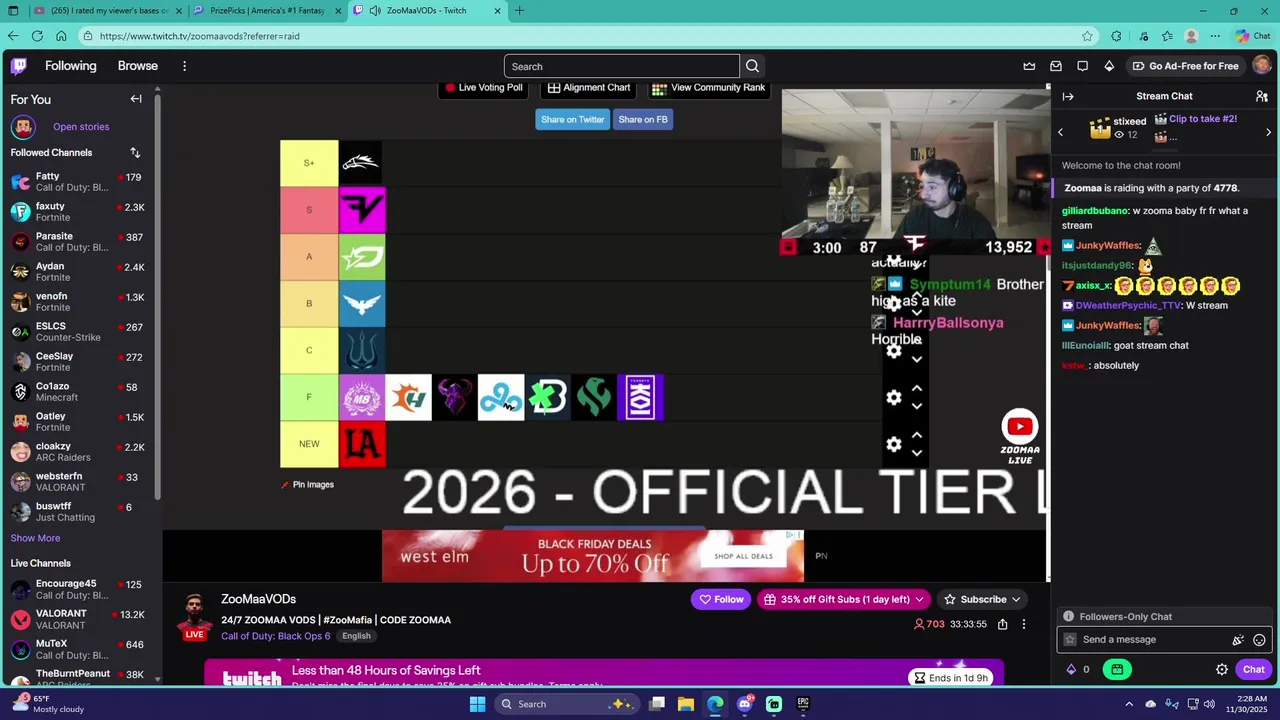Open Prime Loot crown icon
Screen dimensions: 1280x720
pyautogui.click(x=1029, y=66)
